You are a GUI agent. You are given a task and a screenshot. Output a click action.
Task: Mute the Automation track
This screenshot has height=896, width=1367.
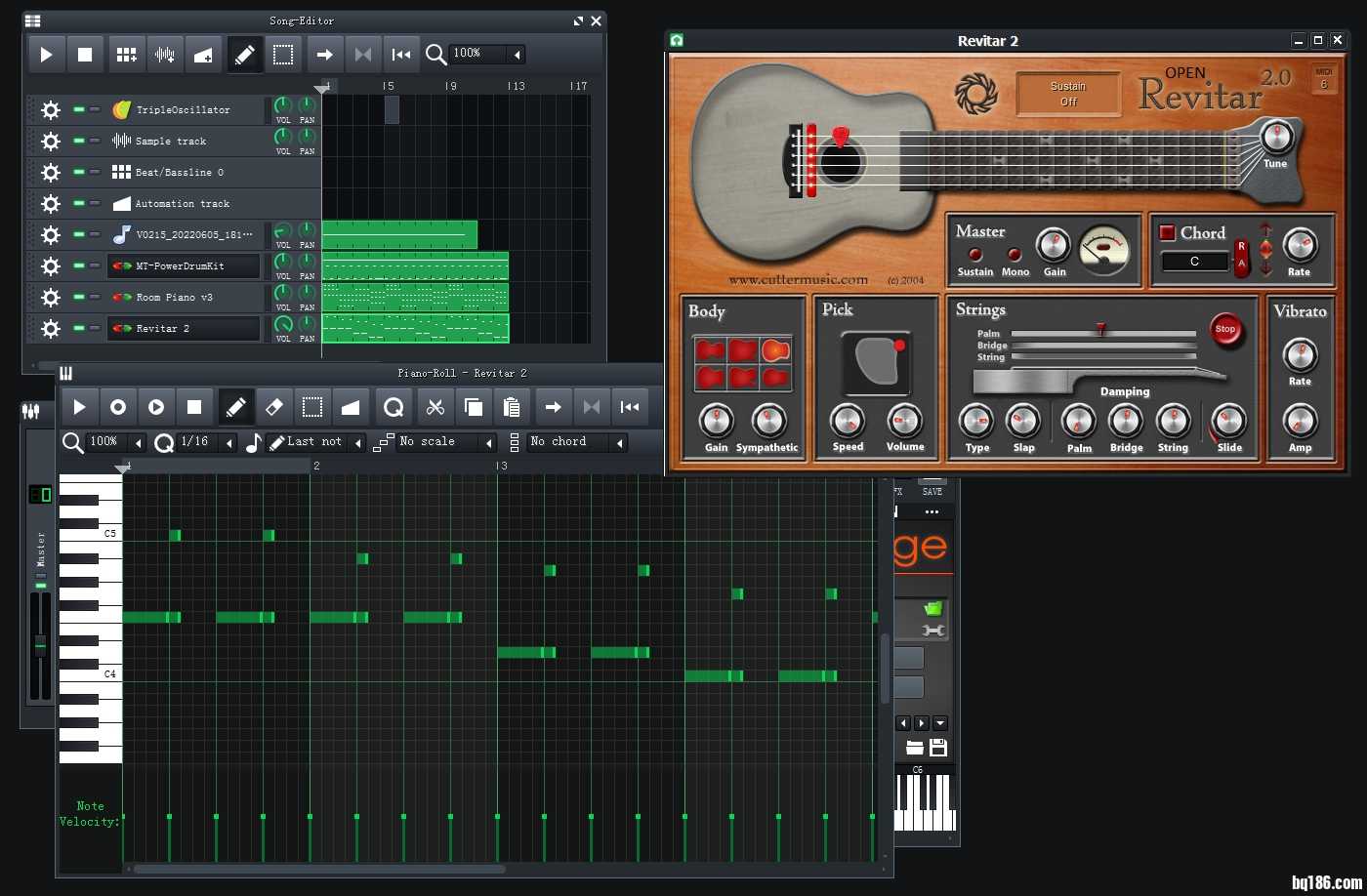(79, 204)
